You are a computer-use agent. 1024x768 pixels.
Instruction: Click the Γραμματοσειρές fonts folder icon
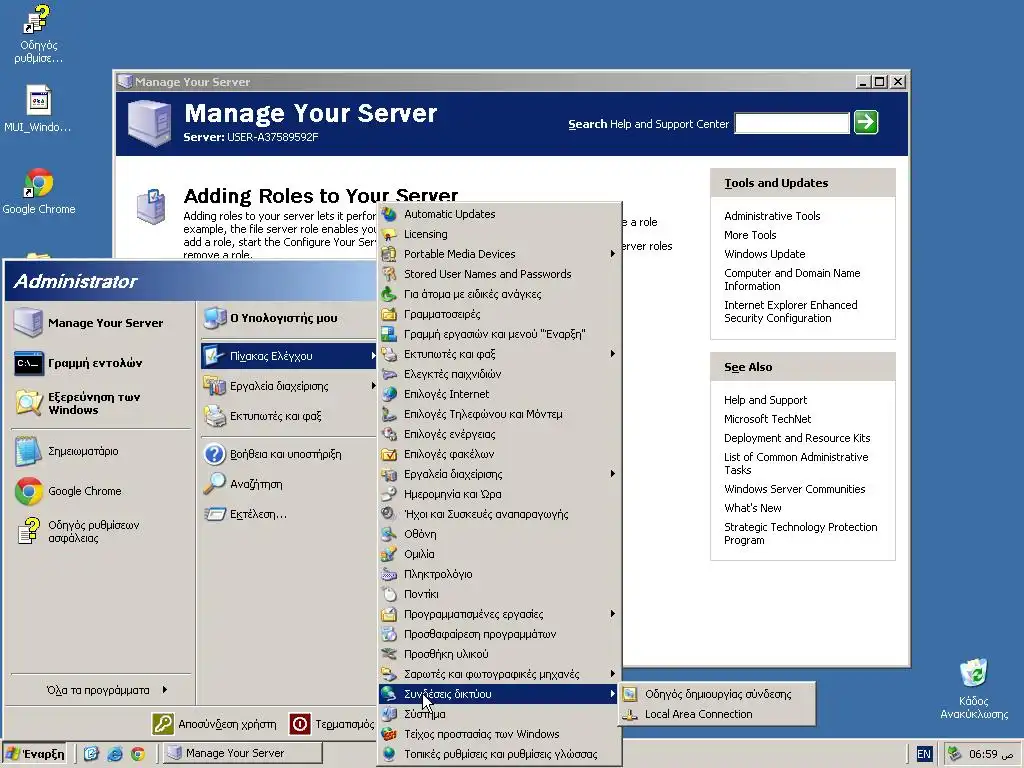389,314
